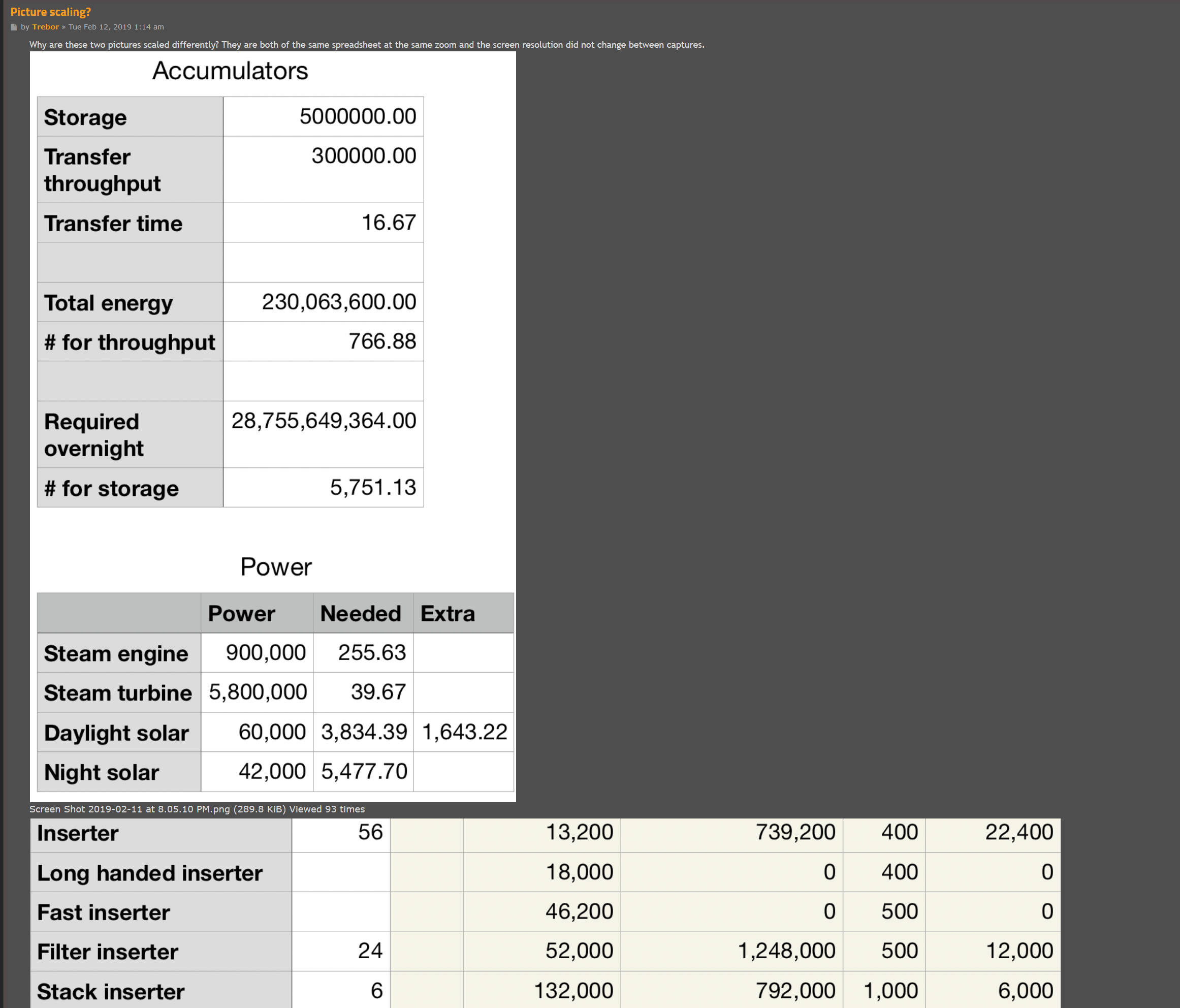The image size is (1180, 1008).
Task: Click the 'Steam engine' row label
Action: tap(116, 653)
